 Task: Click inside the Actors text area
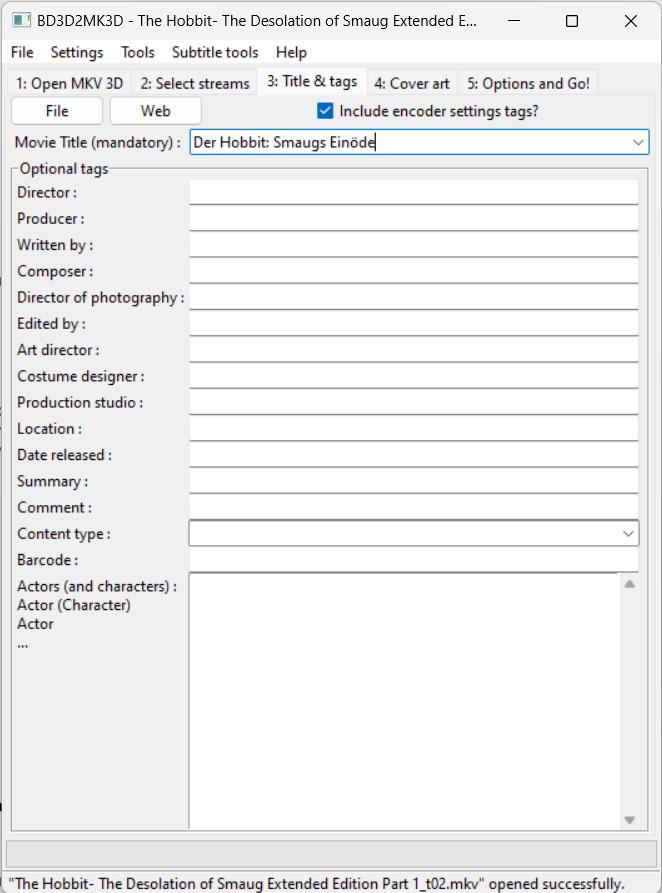404,700
